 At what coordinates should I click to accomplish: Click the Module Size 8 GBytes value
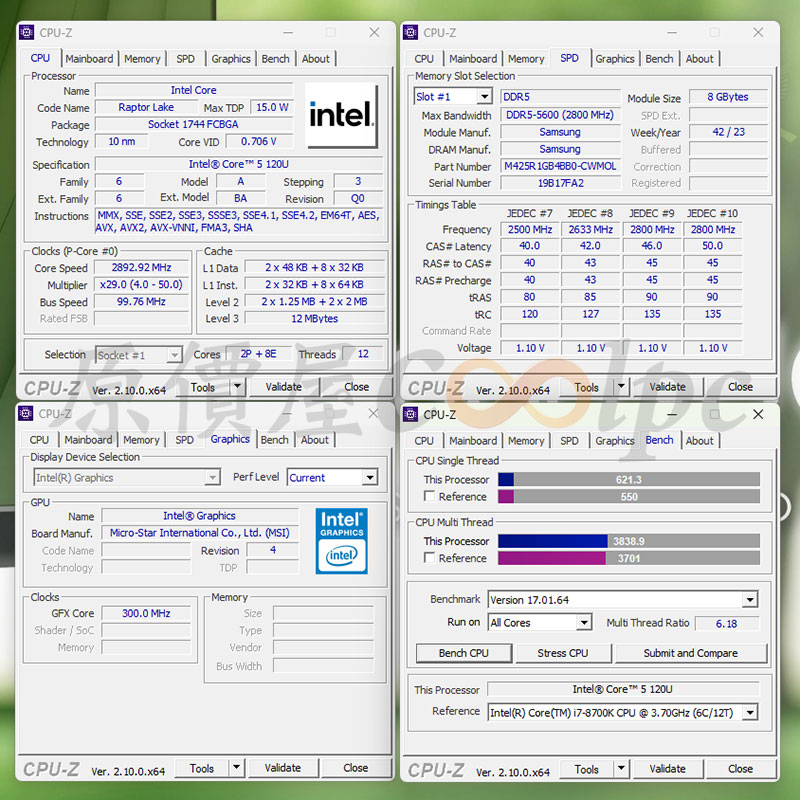coord(728,96)
